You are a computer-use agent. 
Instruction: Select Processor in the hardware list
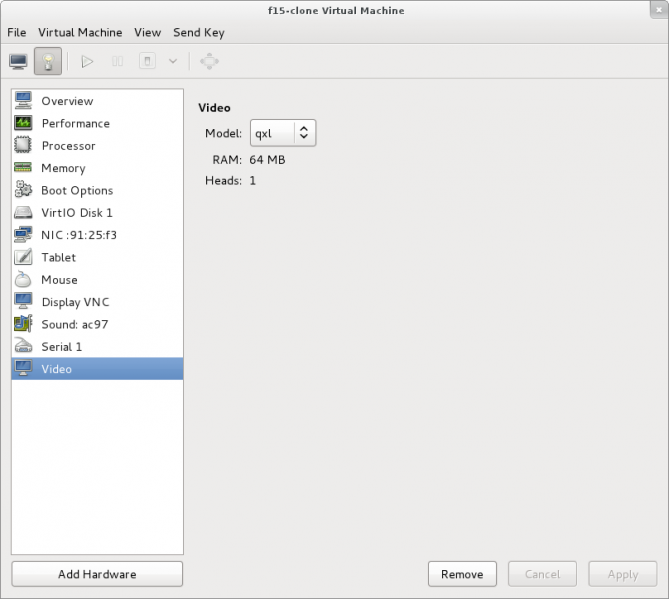click(x=68, y=146)
